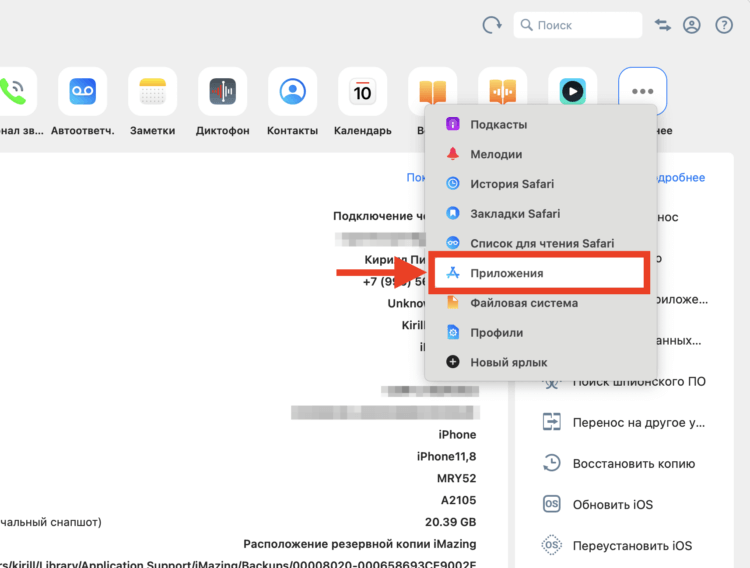Open the Books shortcut icon
750x568 pixels.
click(432, 87)
